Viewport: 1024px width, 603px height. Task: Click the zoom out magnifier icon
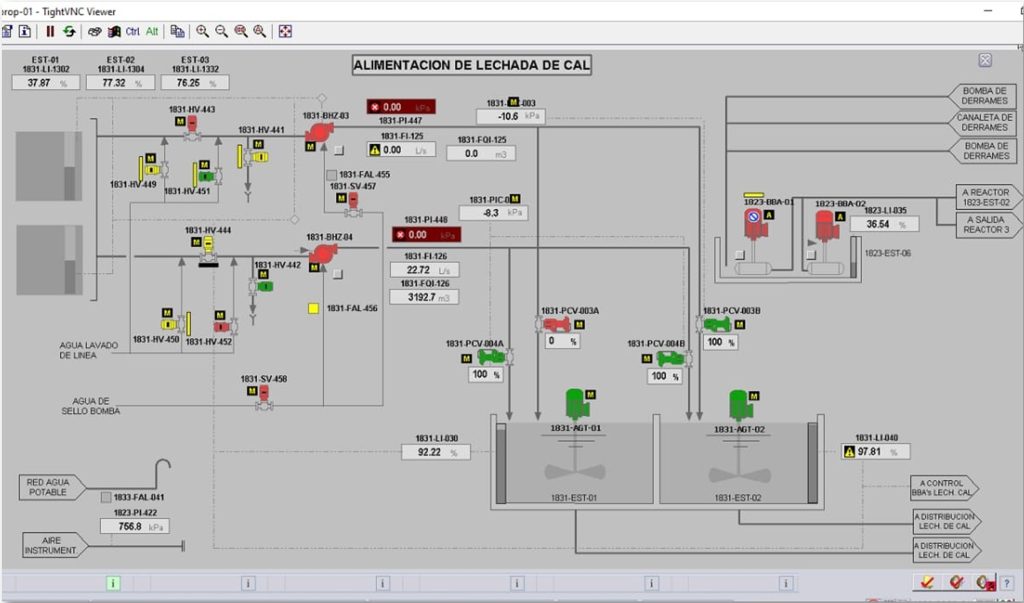222,31
